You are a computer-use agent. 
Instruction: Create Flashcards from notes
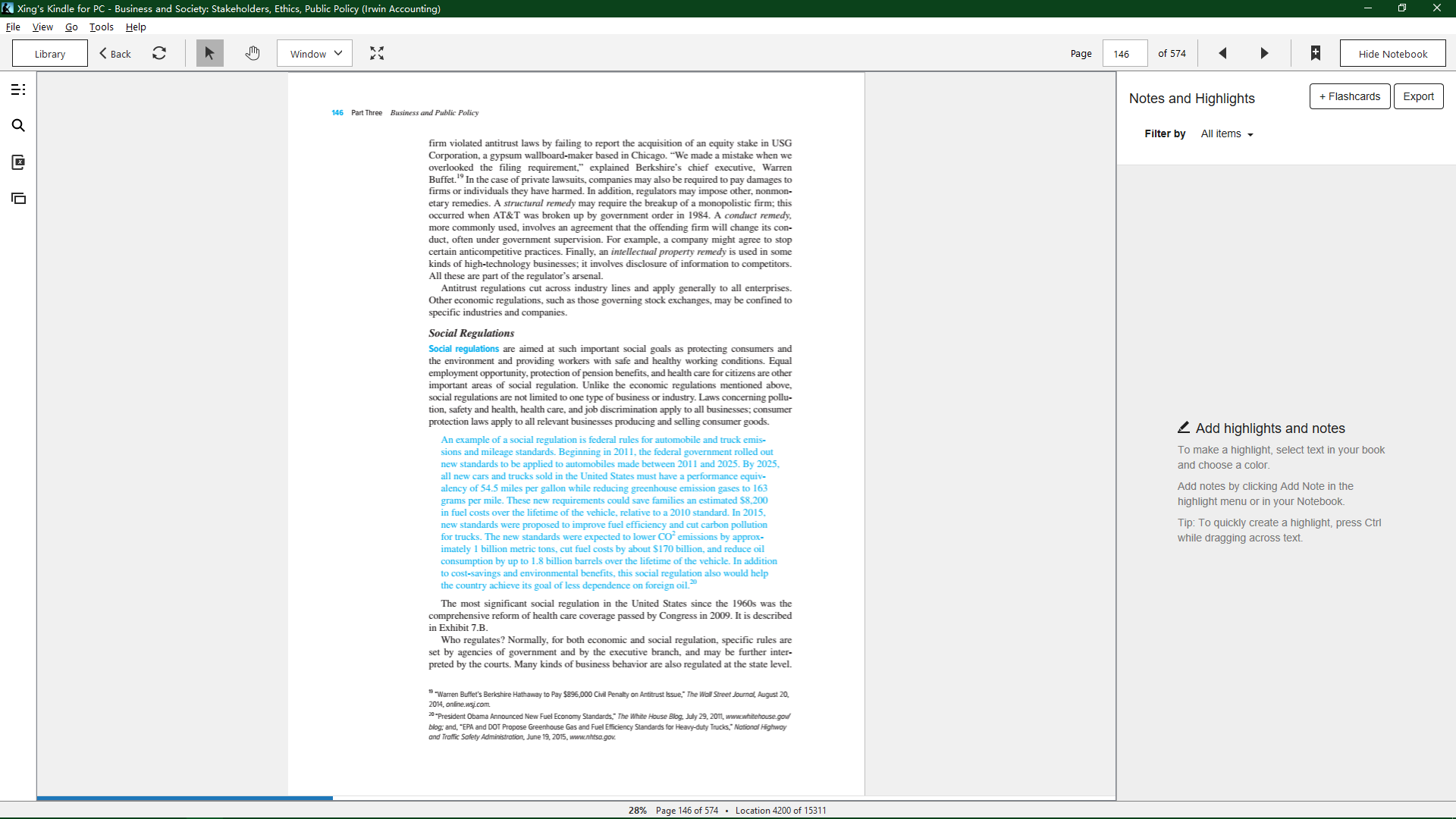coord(1350,96)
